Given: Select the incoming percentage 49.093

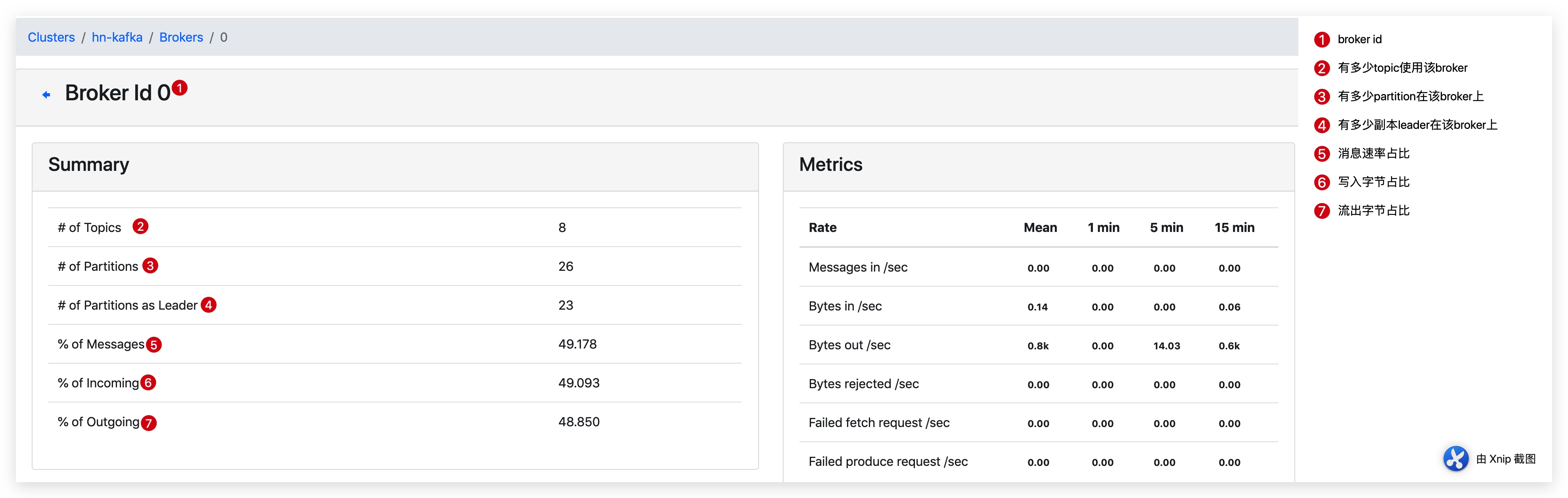Looking at the screenshot, I should [579, 383].
